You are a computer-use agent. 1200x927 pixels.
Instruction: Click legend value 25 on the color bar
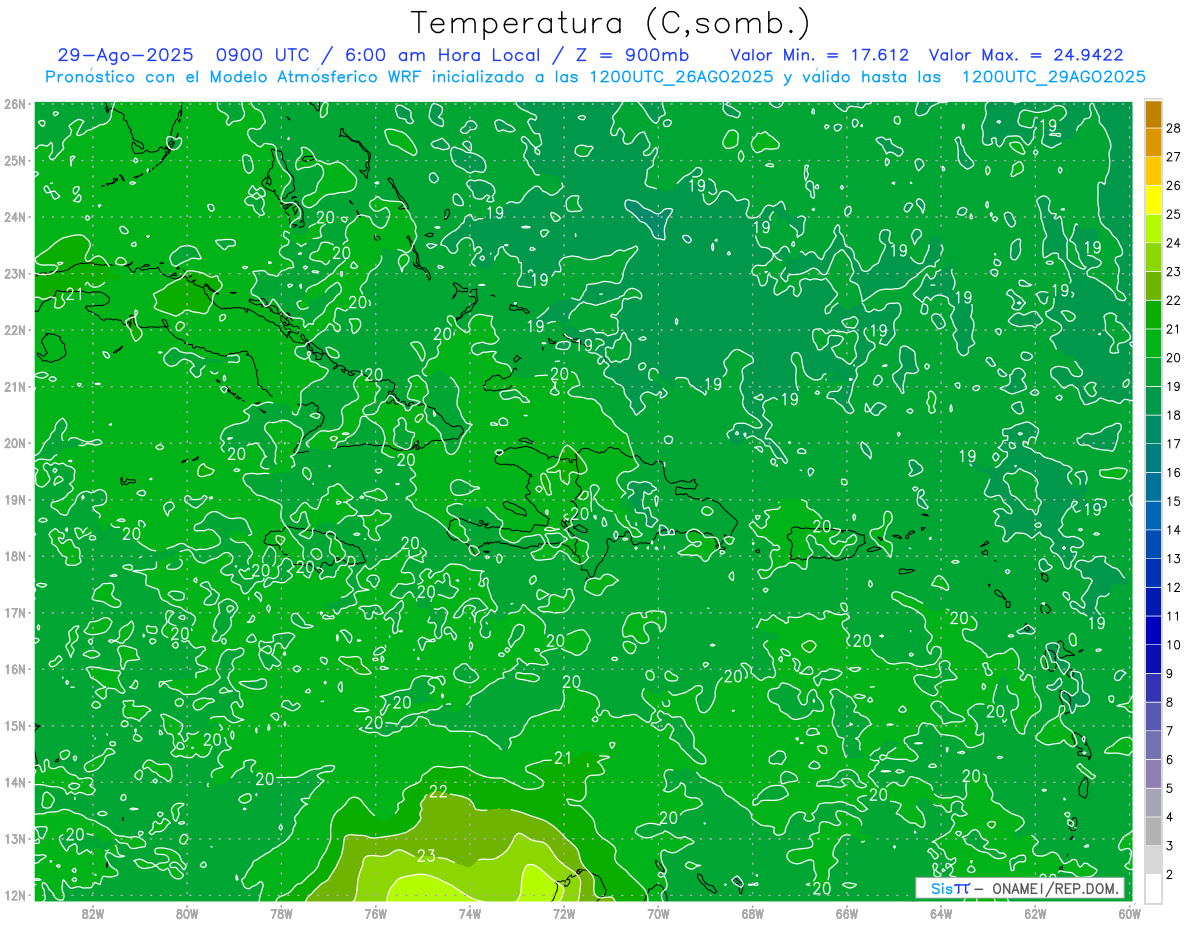click(x=1174, y=213)
